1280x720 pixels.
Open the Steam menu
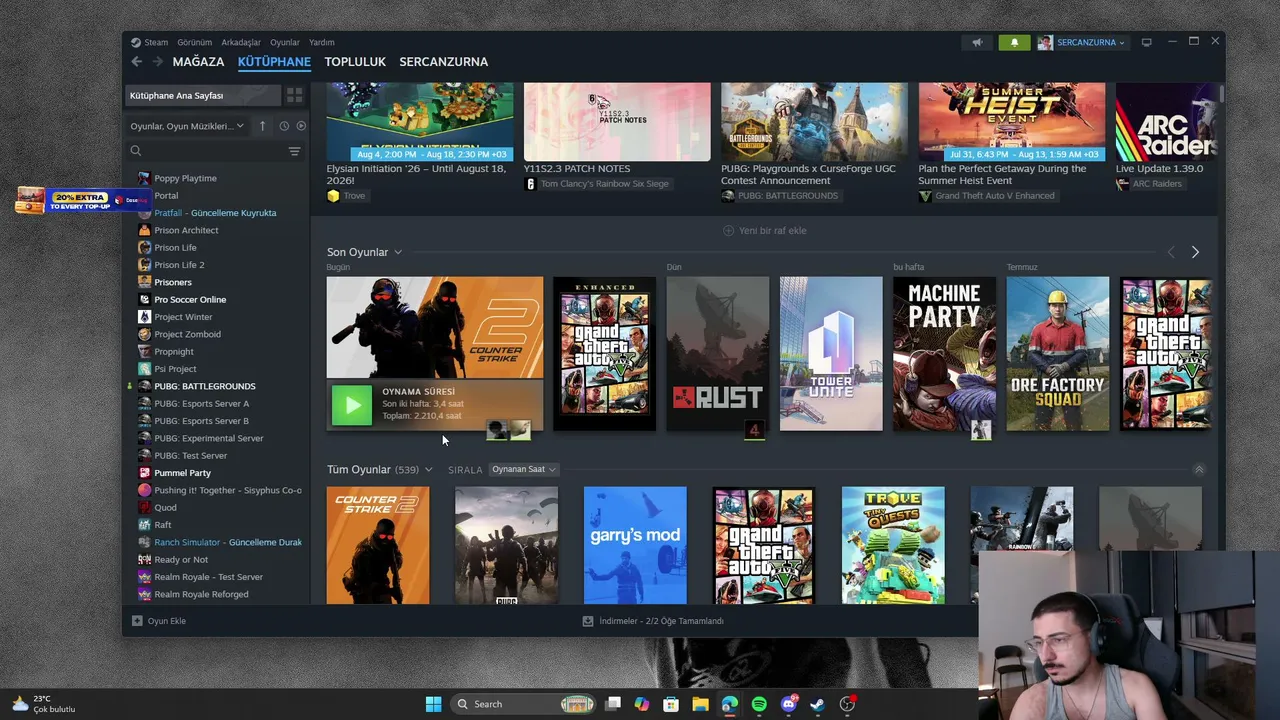tap(156, 42)
